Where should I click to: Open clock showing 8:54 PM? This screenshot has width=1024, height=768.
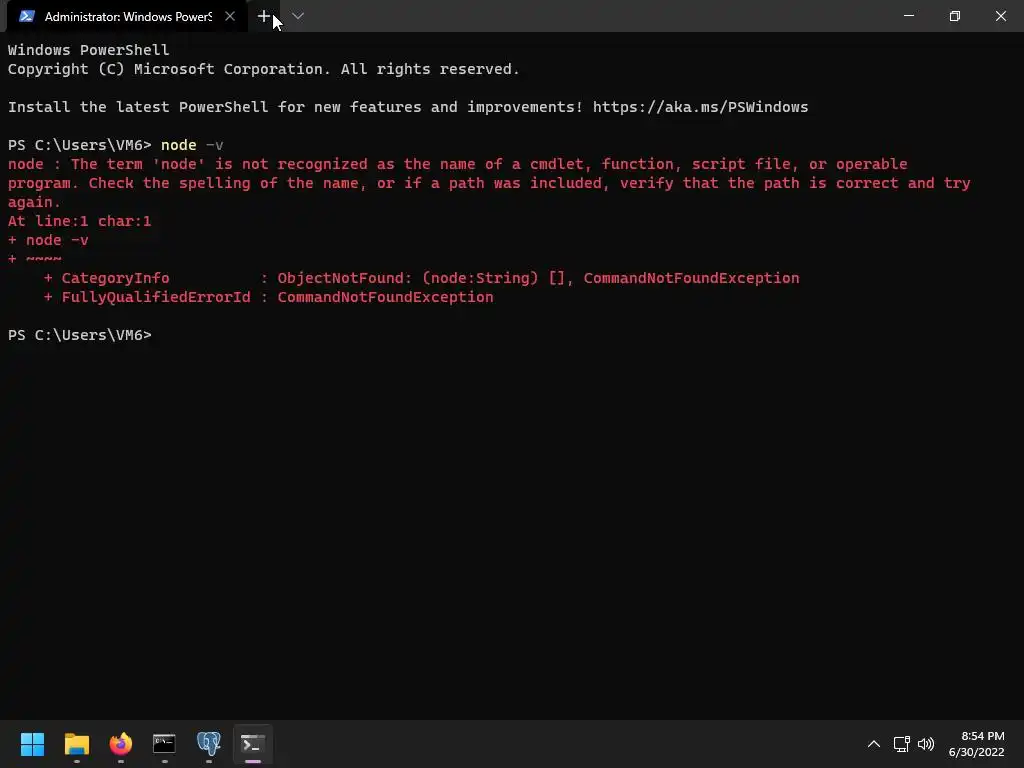pyautogui.click(x=976, y=744)
